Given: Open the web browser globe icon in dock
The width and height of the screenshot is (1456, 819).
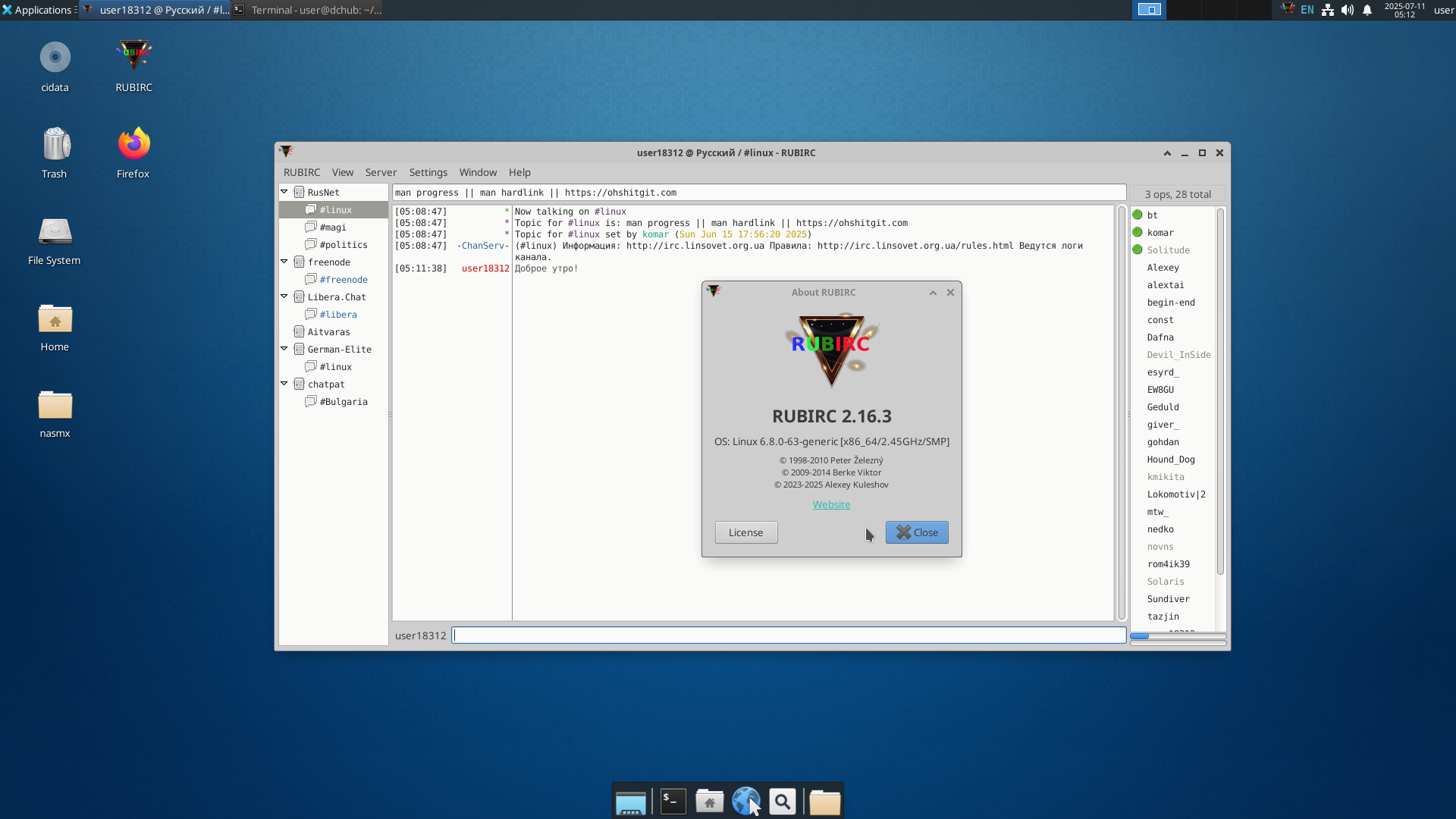Looking at the screenshot, I should 745,801.
